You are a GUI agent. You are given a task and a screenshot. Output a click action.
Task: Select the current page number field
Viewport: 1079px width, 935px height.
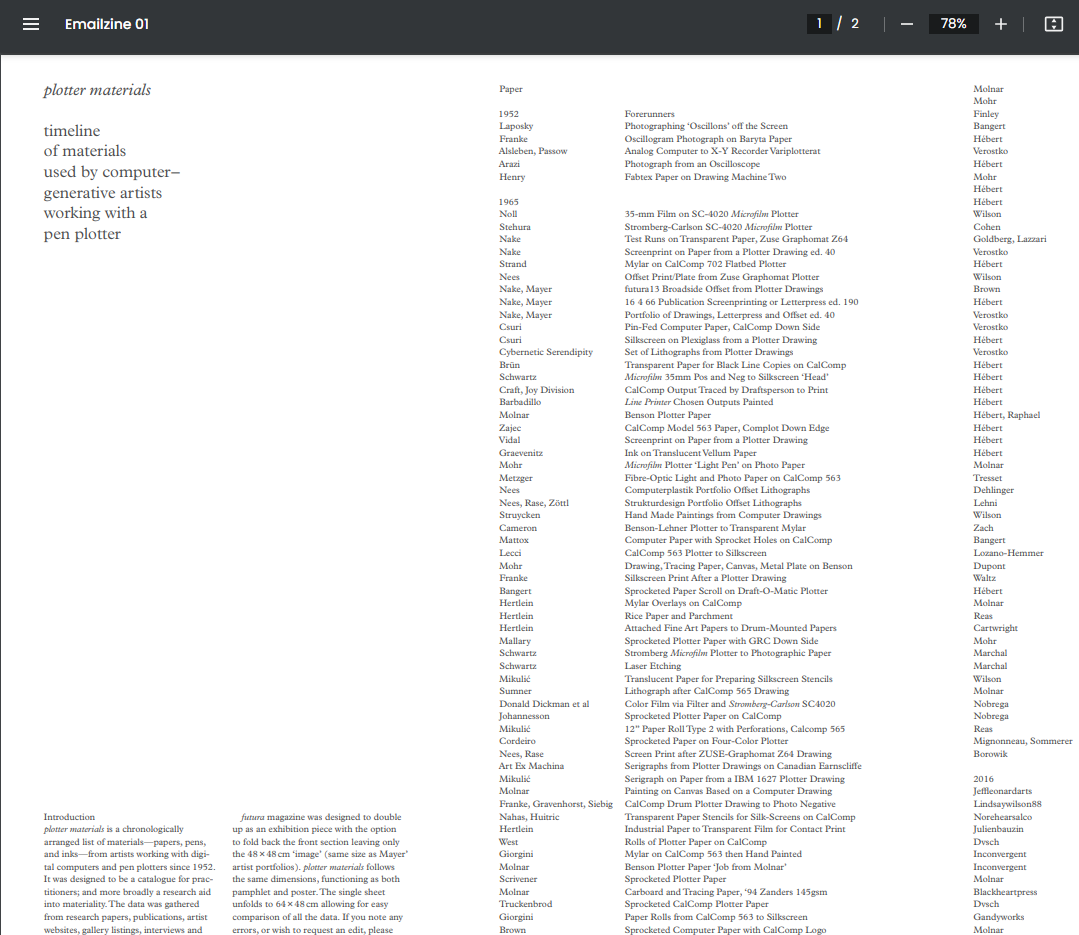point(819,23)
